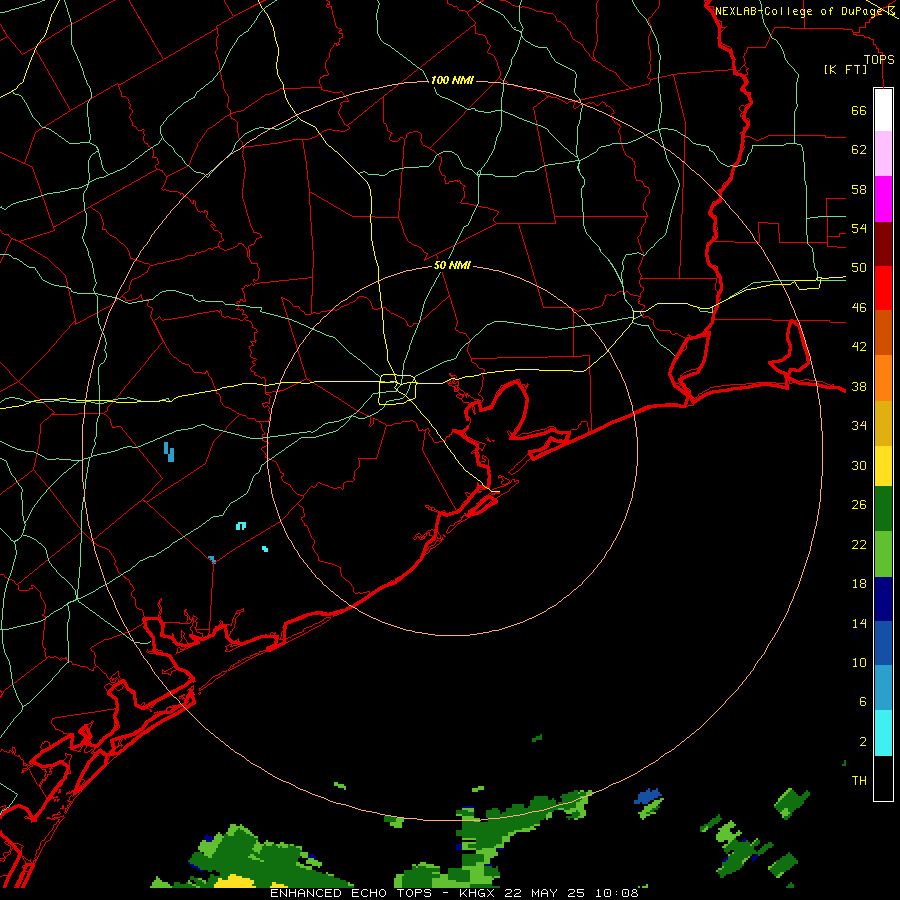Click the medium blue 18 kft swatch
Image resolution: width=900 pixels, height=900 pixels.
pyautogui.click(x=883, y=643)
